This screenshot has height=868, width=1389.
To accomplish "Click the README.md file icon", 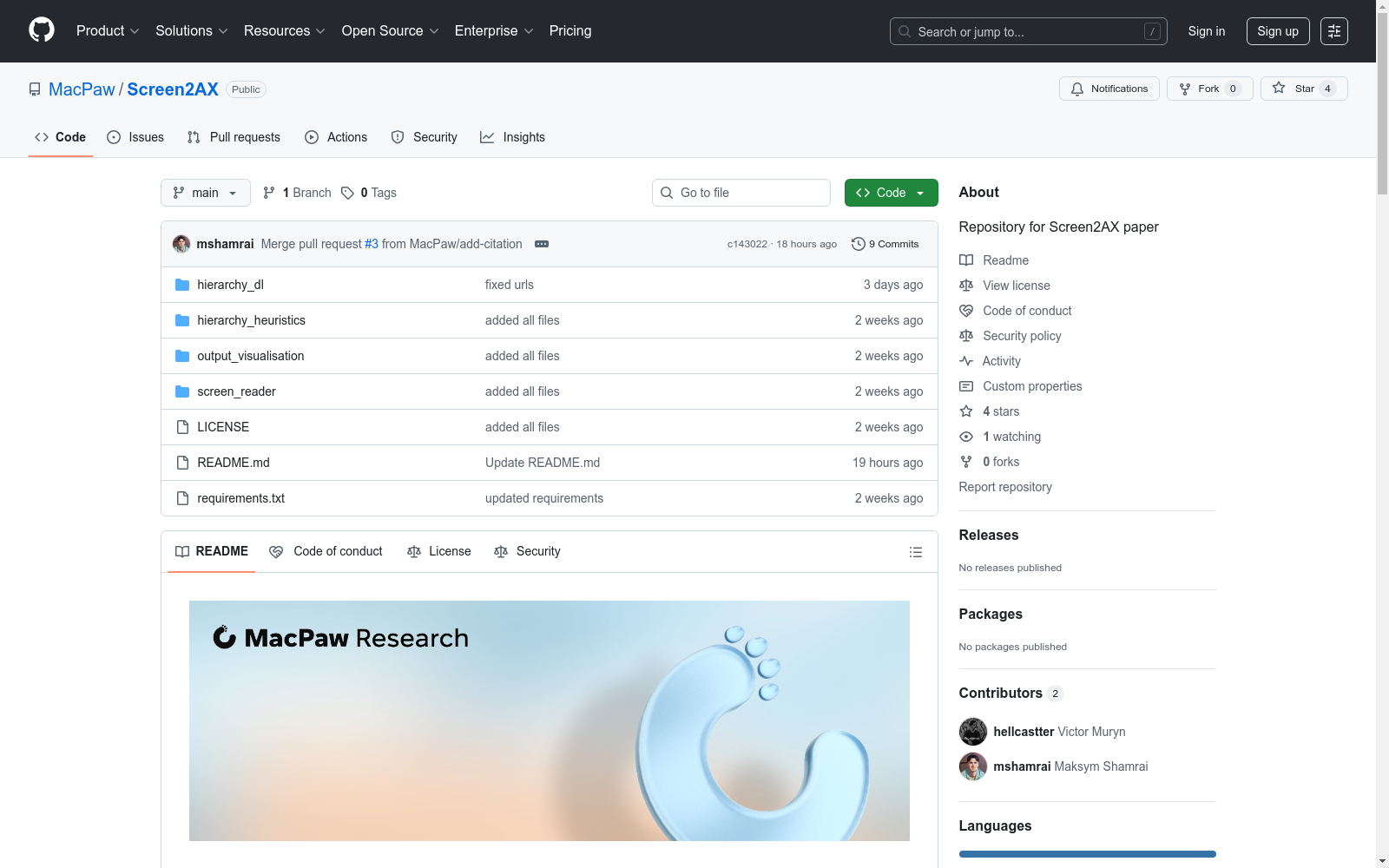I will (x=182, y=463).
